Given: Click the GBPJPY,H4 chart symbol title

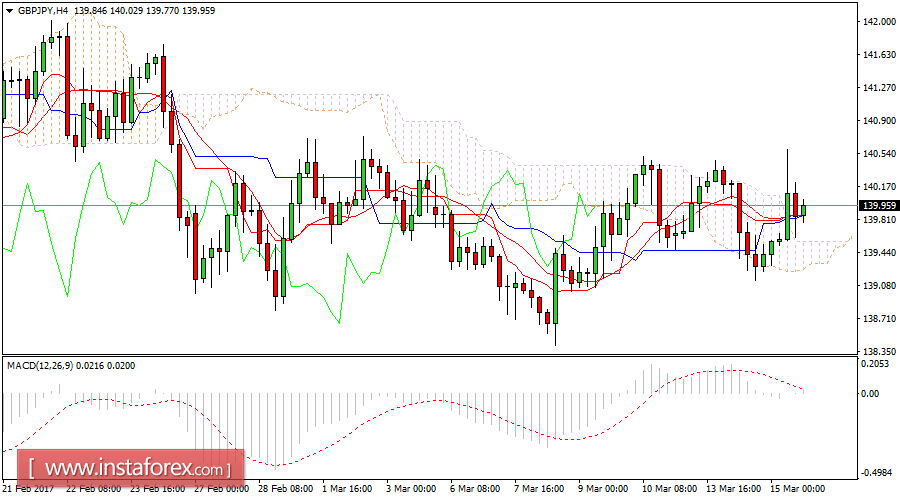Looking at the screenshot, I should [43, 11].
